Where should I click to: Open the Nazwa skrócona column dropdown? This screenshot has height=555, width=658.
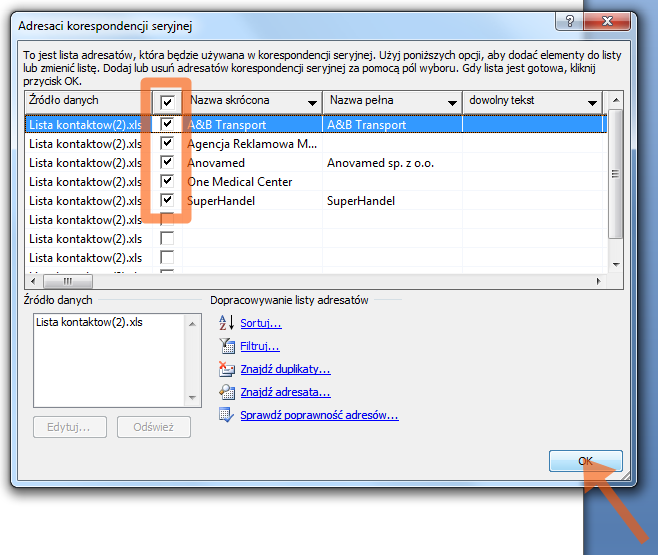coord(312,102)
